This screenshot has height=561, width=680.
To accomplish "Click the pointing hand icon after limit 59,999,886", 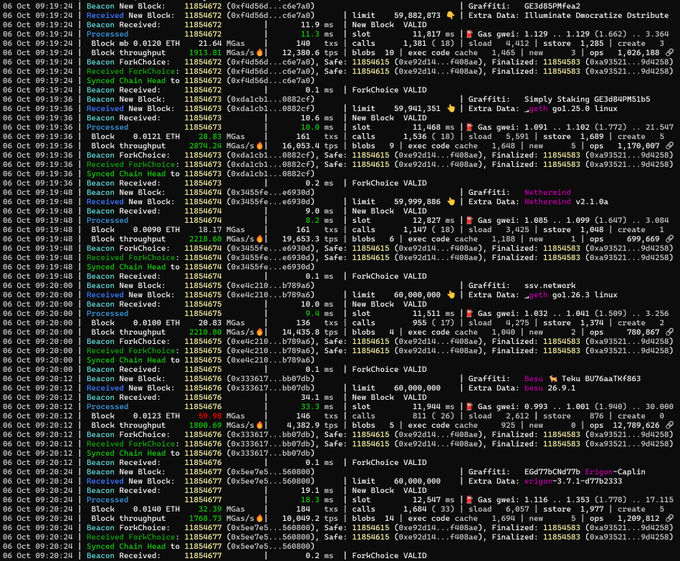I will [451, 202].
